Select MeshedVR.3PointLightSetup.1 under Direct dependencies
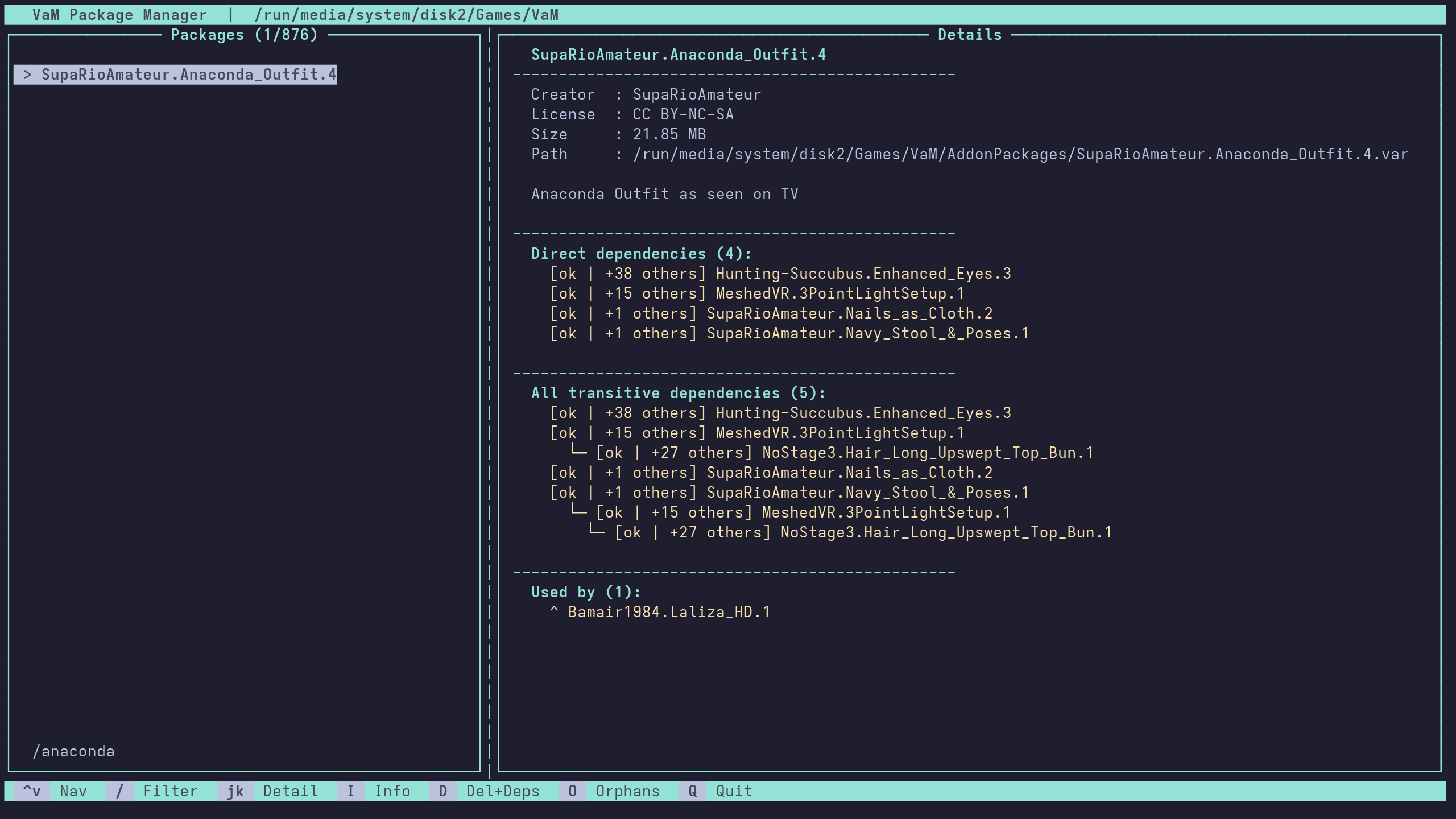The height and width of the screenshot is (819, 1456). coord(839,293)
